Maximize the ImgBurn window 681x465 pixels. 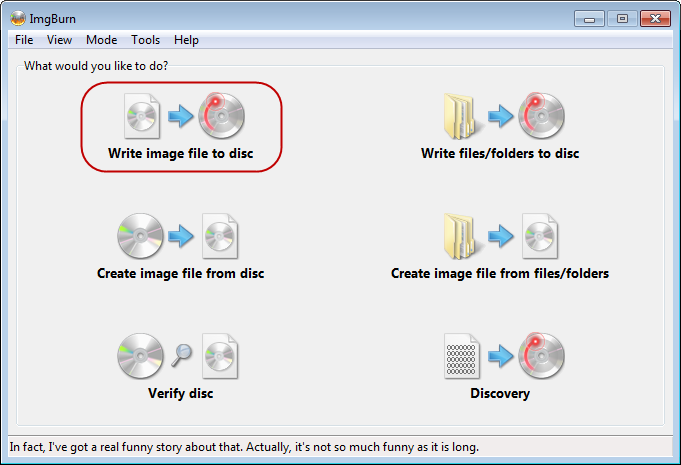coord(622,19)
